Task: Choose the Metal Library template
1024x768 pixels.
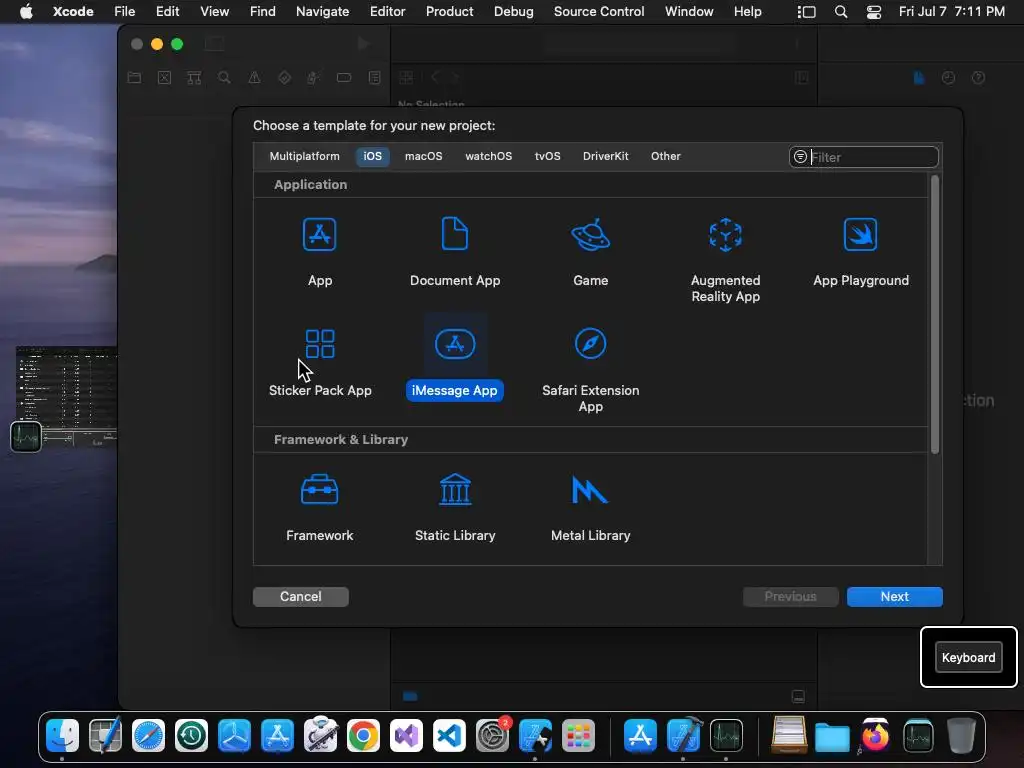Action: tap(590, 508)
